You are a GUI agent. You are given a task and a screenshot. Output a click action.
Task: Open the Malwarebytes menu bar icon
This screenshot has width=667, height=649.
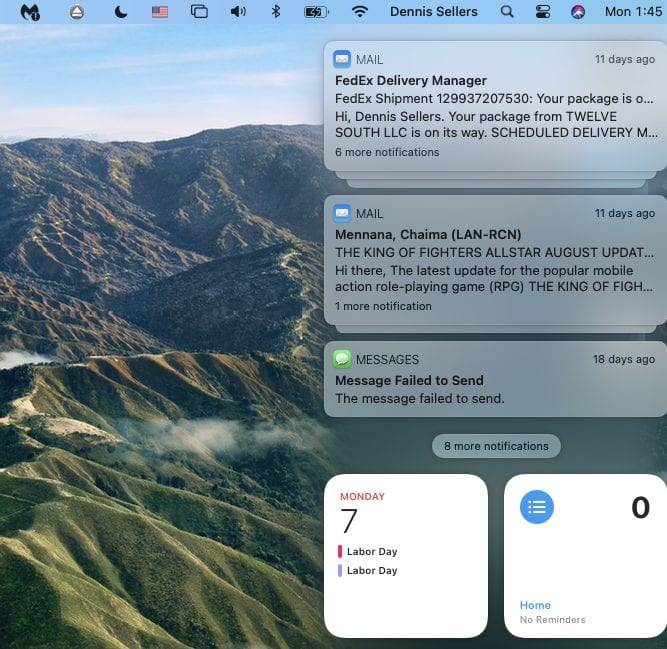tap(31, 12)
